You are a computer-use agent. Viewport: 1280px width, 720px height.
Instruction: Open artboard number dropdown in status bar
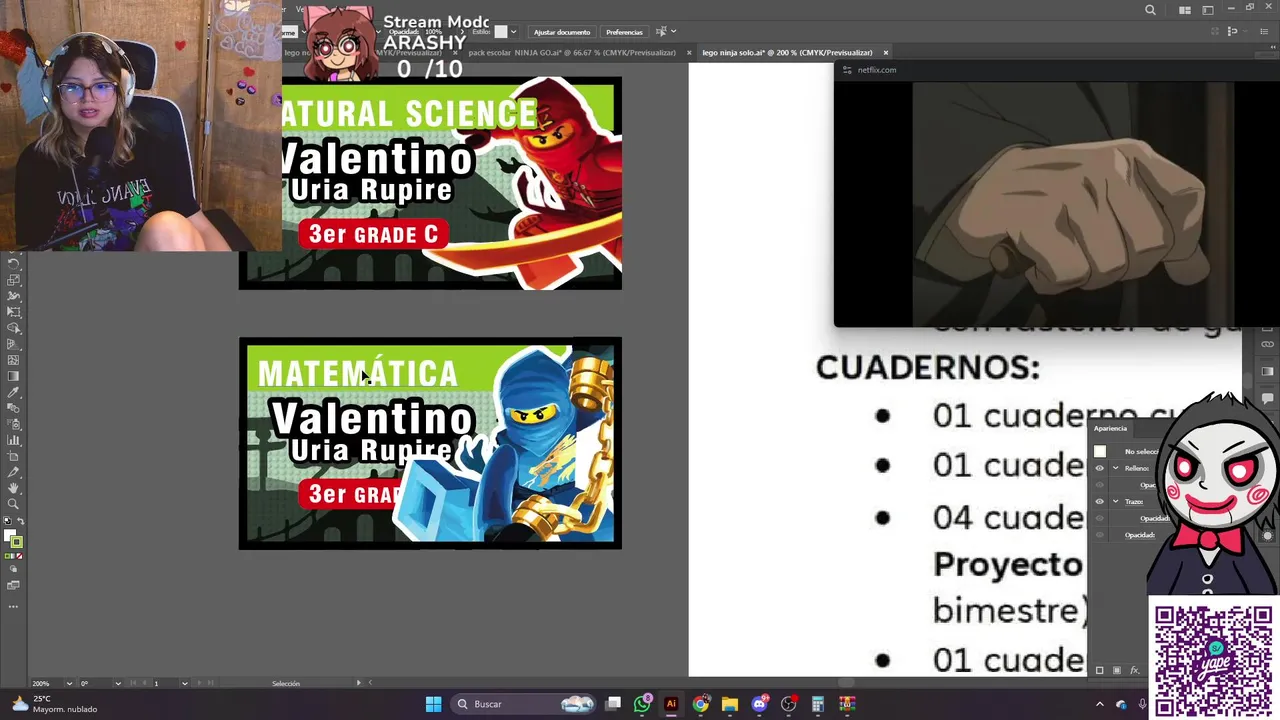(185, 684)
